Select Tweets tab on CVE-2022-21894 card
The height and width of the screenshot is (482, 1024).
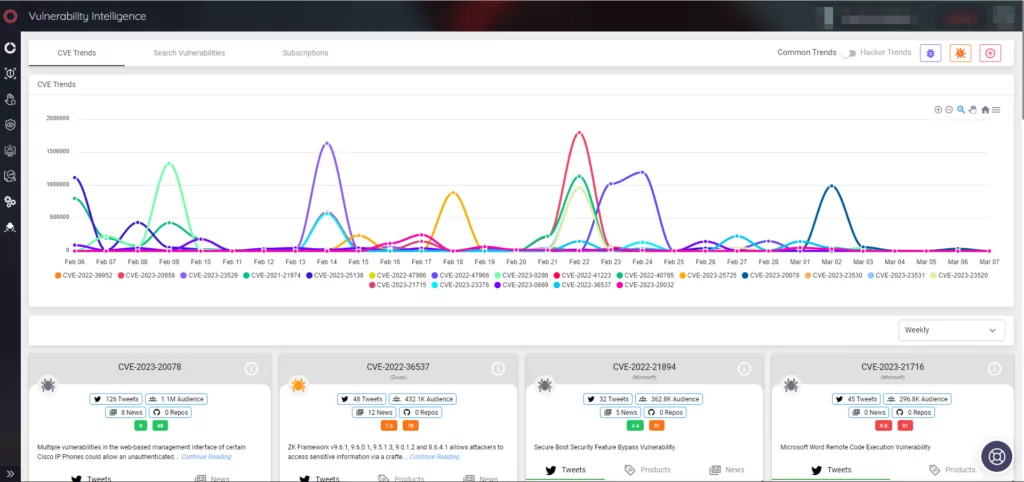coord(566,470)
